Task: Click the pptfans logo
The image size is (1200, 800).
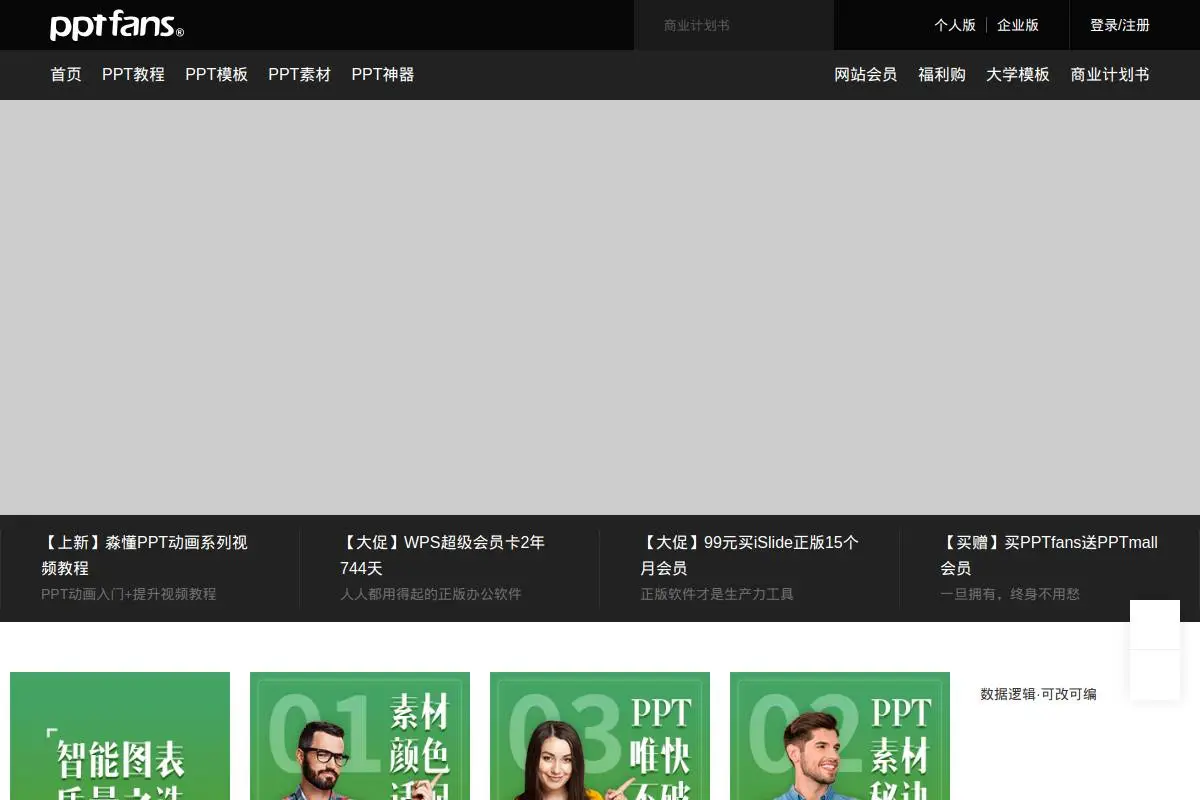Action: point(117,25)
